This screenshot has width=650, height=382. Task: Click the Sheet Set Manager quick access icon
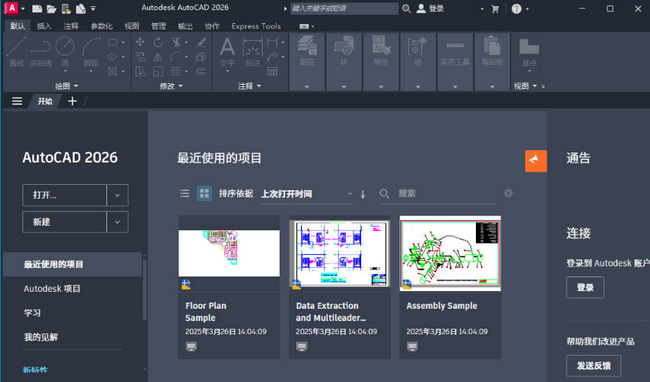(80, 9)
